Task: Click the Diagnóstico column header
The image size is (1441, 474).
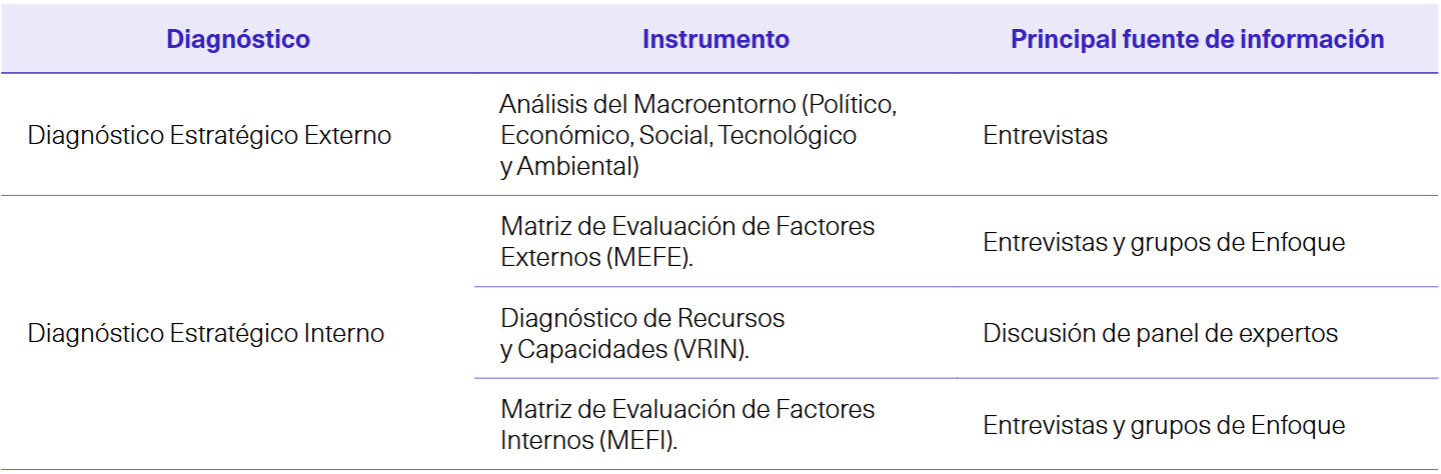Action: pos(238,39)
